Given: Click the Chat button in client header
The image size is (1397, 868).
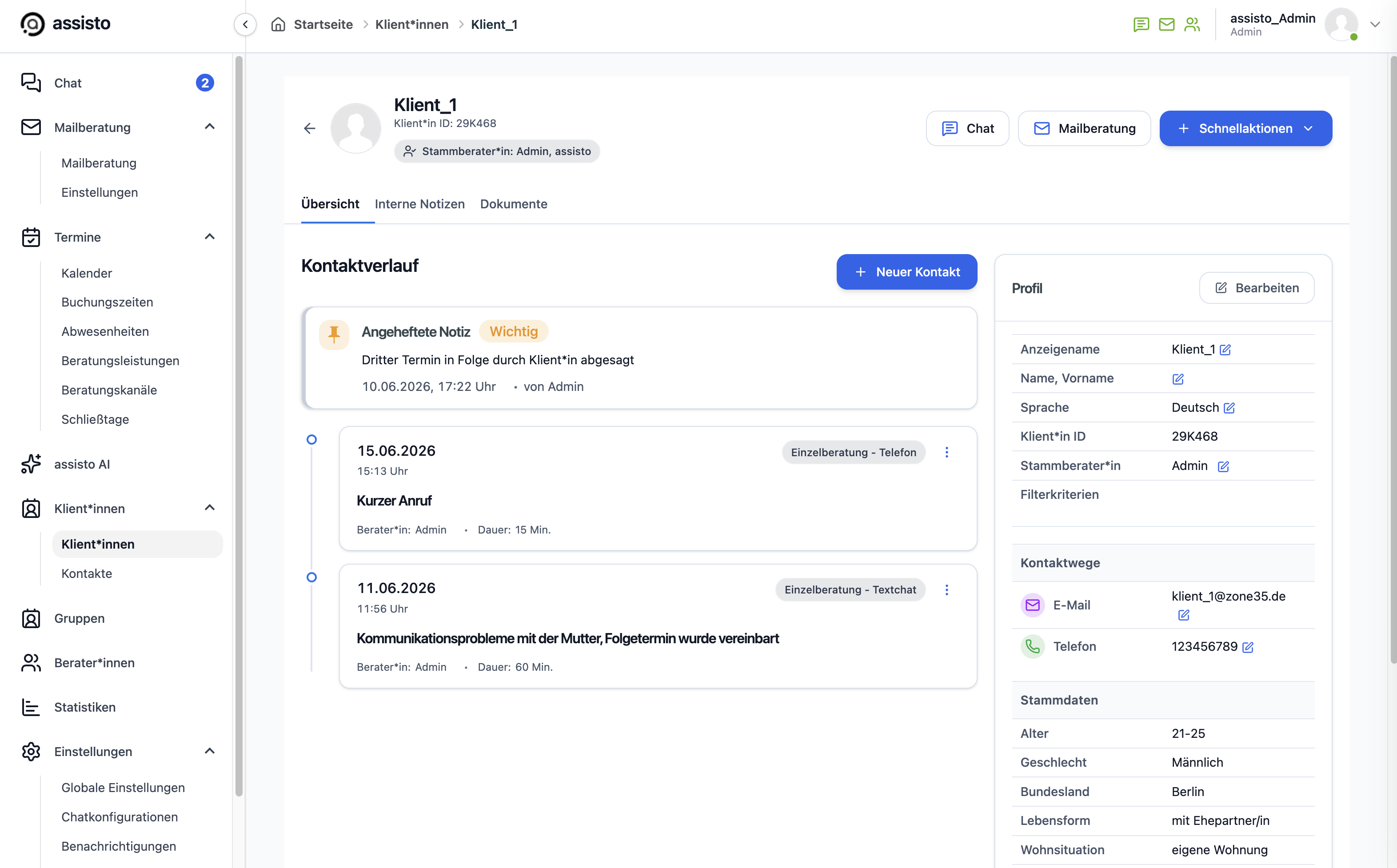Looking at the screenshot, I should (967, 128).
